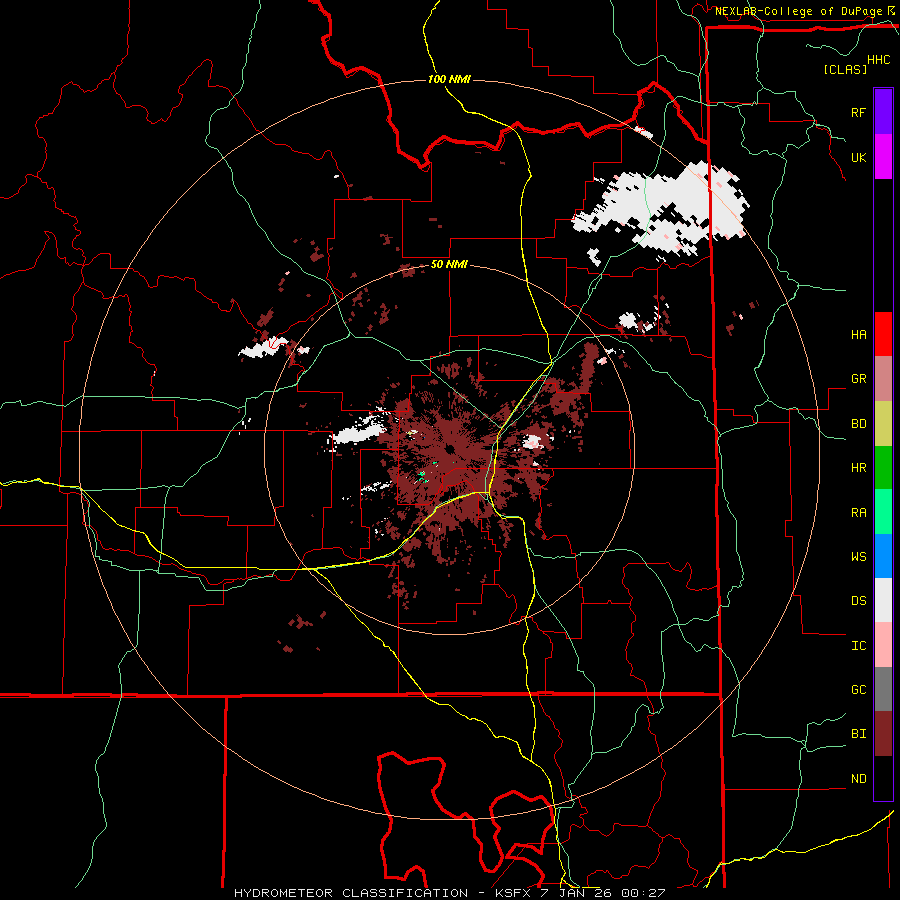Click the 00:27 timestamp

(x=643, y=893)
